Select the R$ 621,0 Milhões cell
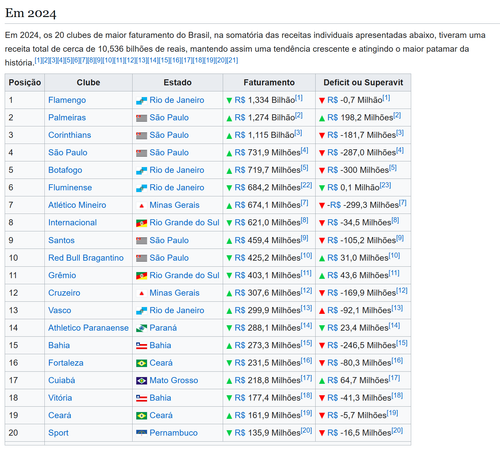Image resolution: width=500 pixels, height=453 pixels. pos(269,222)
